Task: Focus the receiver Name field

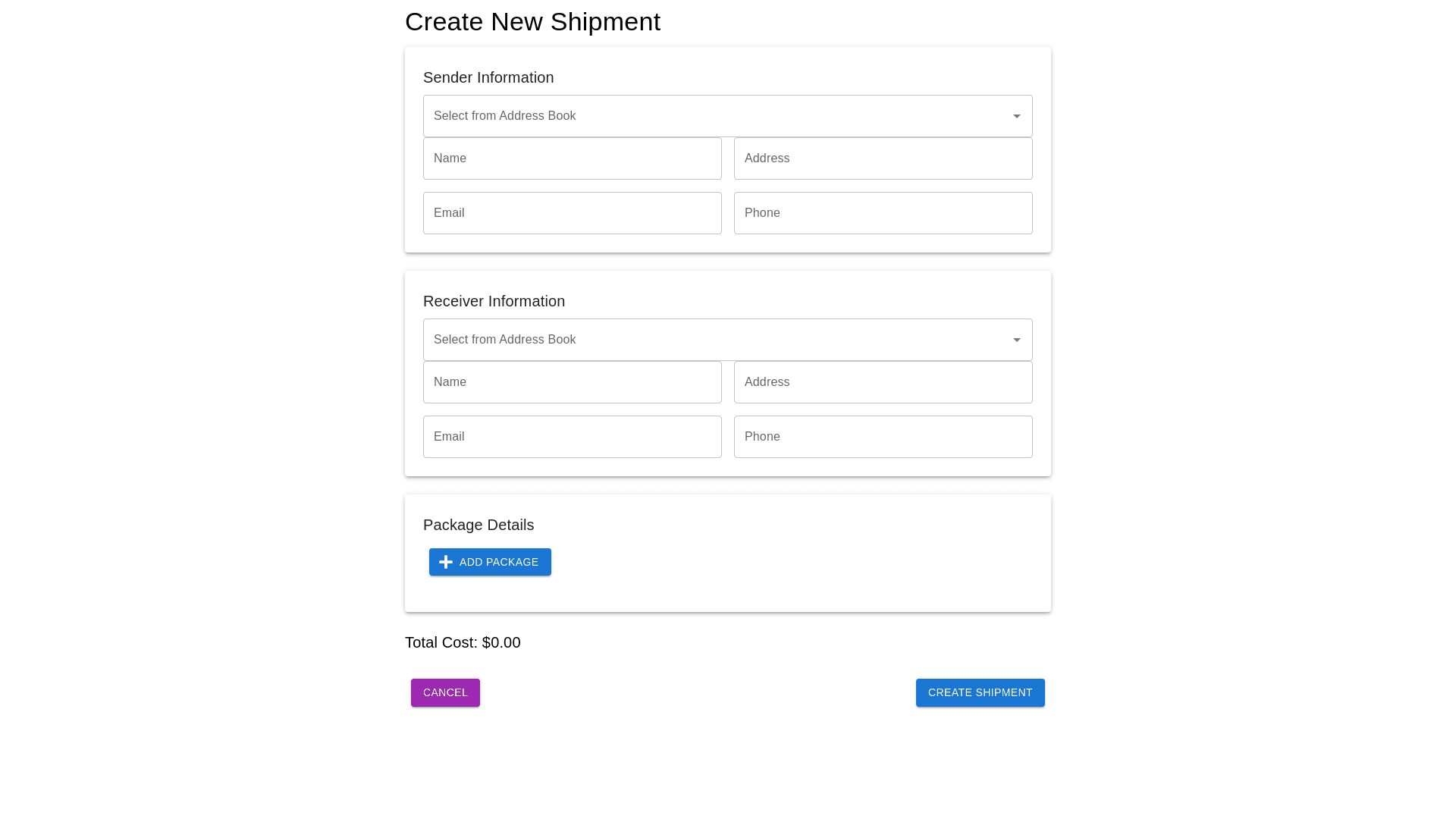Action: (572, 382)
